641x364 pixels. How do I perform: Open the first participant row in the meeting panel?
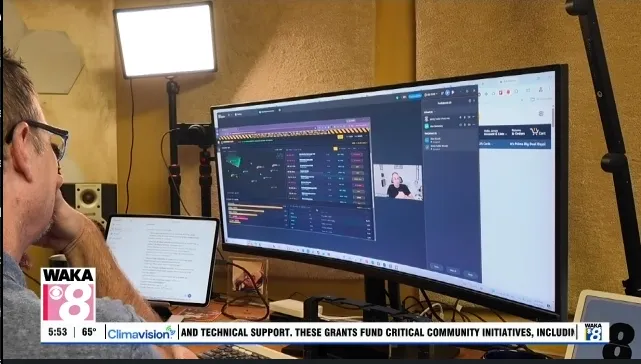click(450, 118)
